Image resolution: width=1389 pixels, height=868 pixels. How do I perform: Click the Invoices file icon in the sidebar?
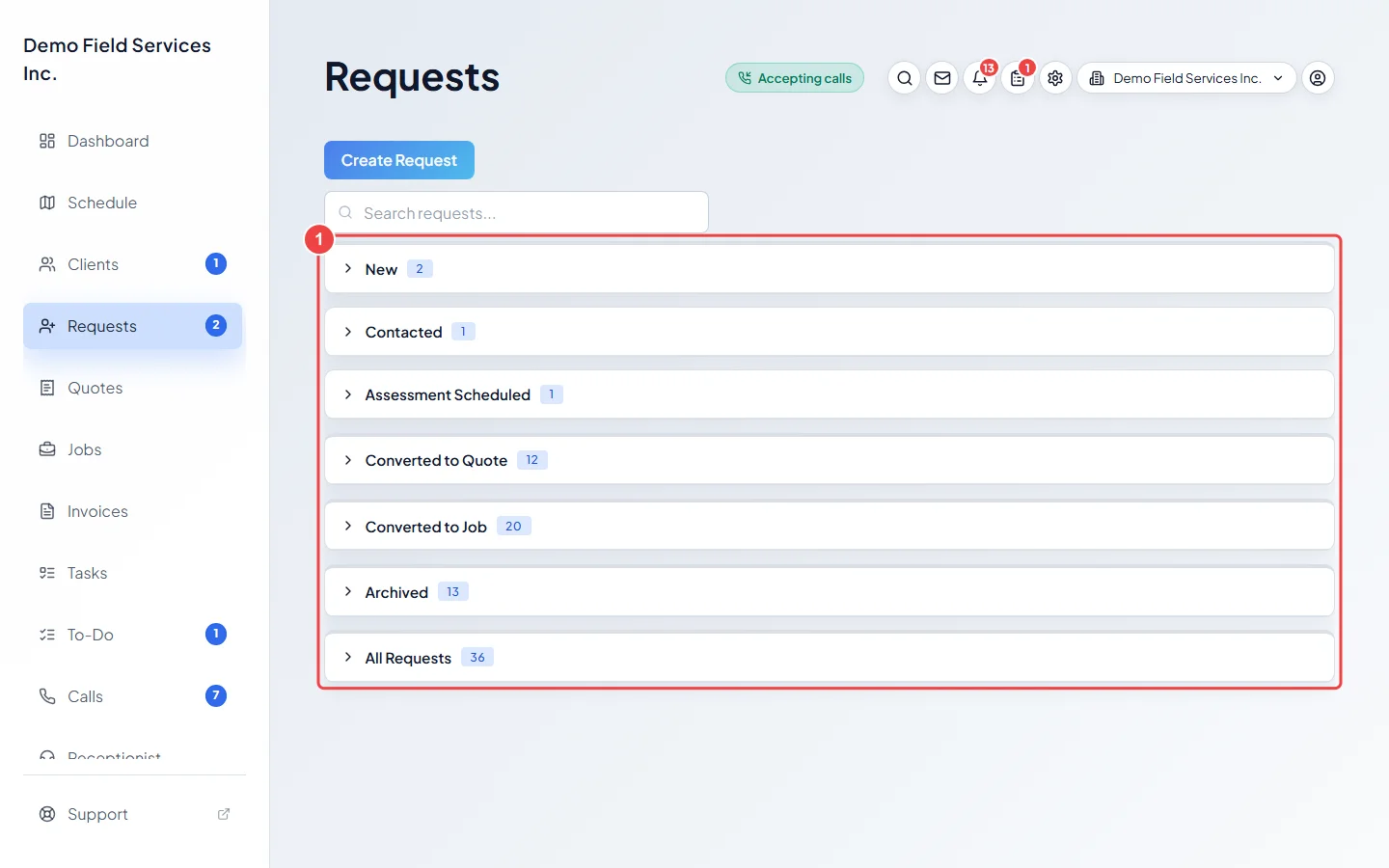[47, 511]
